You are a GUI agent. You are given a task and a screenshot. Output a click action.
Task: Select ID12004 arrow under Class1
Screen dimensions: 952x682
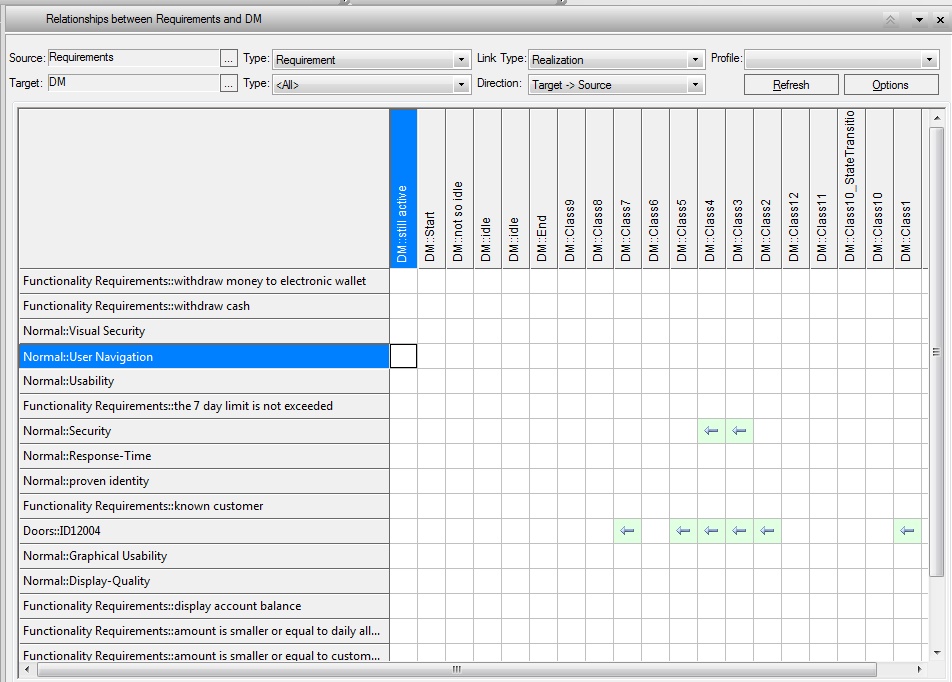click(x=907, y=531)
